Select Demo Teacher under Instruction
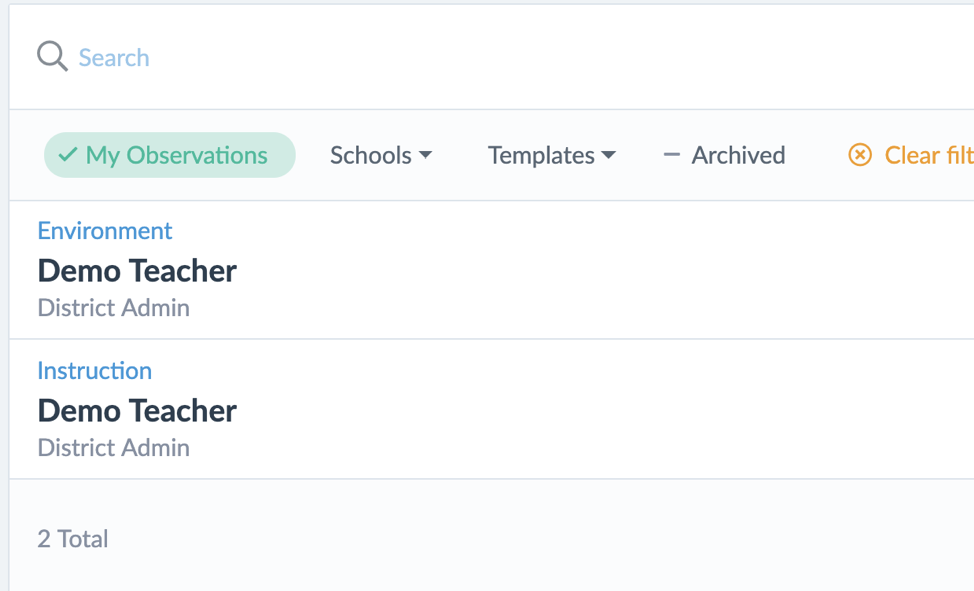 (137, 411)
